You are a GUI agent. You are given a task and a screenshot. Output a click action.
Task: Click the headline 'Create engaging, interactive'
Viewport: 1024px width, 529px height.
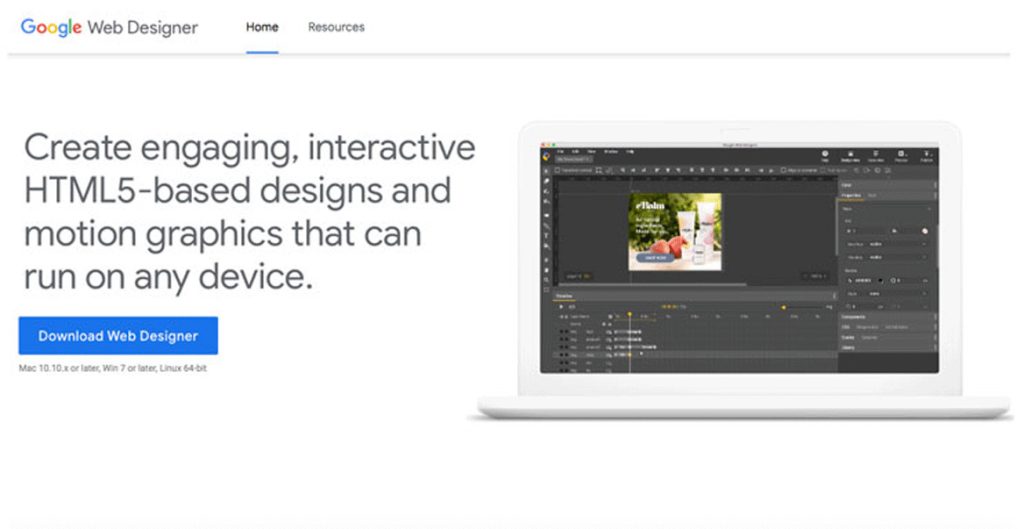(x=249, y=147)
